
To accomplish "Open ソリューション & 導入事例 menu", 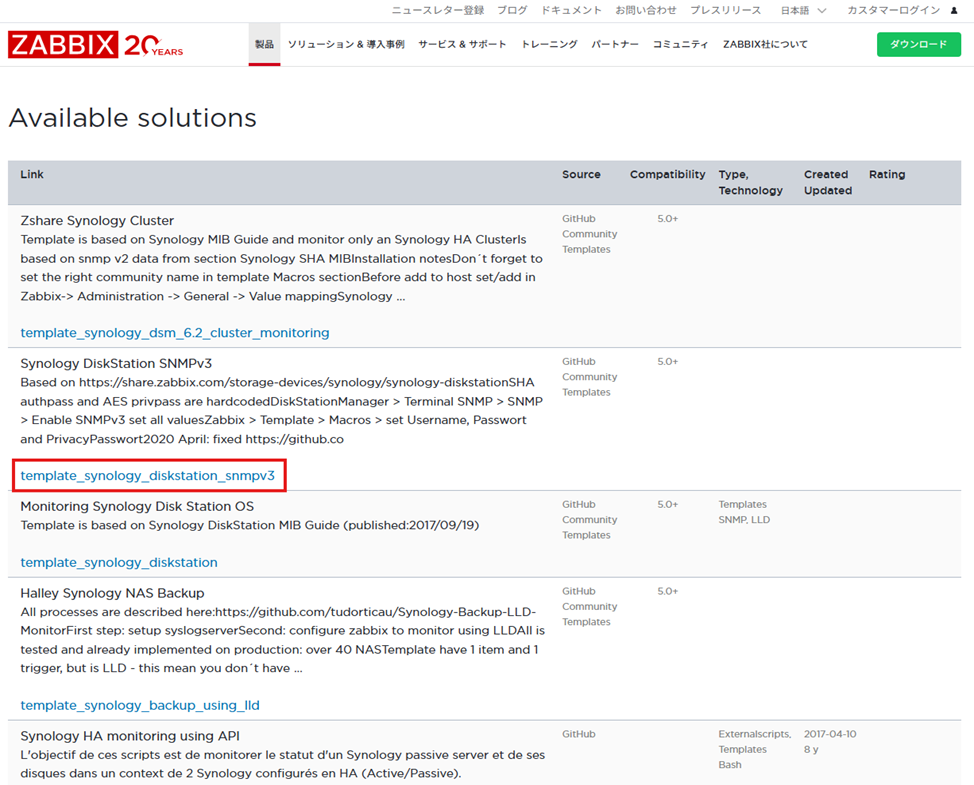I will coord(346,45).
